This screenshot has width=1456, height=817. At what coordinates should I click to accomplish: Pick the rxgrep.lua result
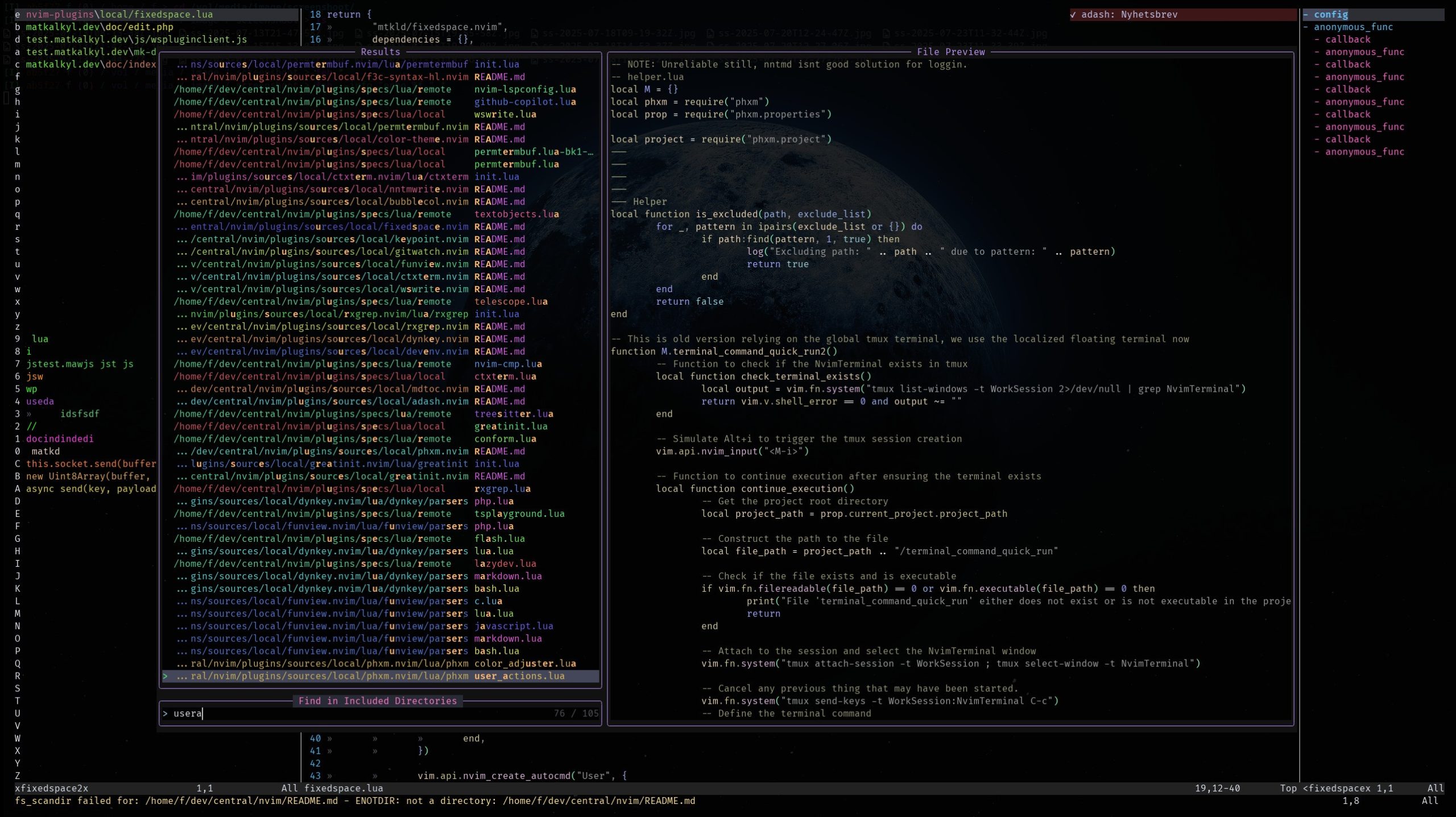point(380,489)
